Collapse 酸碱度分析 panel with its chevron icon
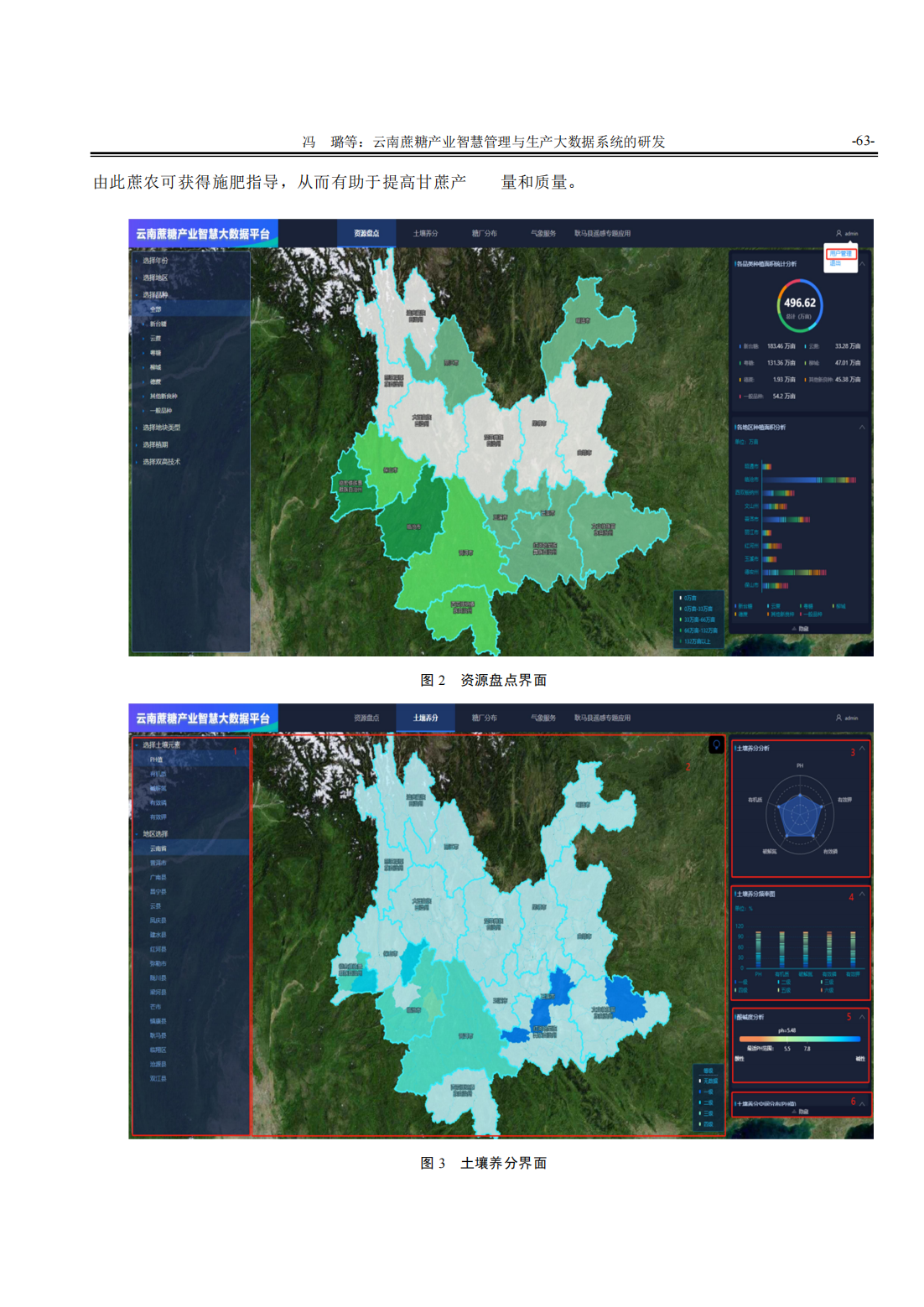 pos(862,1017)
